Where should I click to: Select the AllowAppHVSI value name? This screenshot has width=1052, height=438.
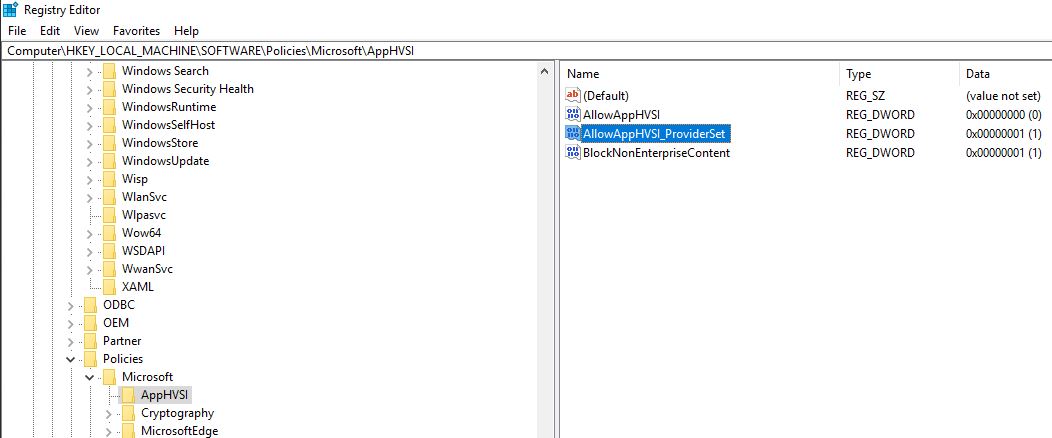coord(622,115)
